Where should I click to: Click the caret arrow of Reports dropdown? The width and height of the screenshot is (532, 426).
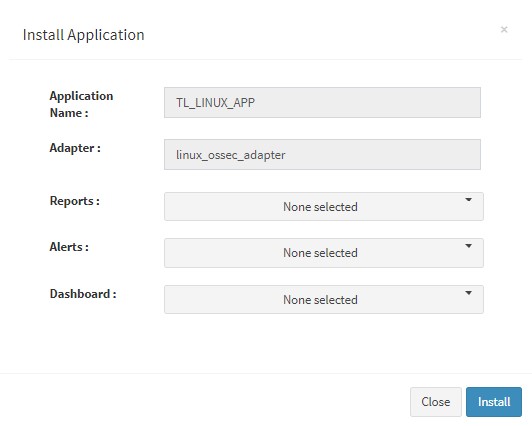coord(468,200)
